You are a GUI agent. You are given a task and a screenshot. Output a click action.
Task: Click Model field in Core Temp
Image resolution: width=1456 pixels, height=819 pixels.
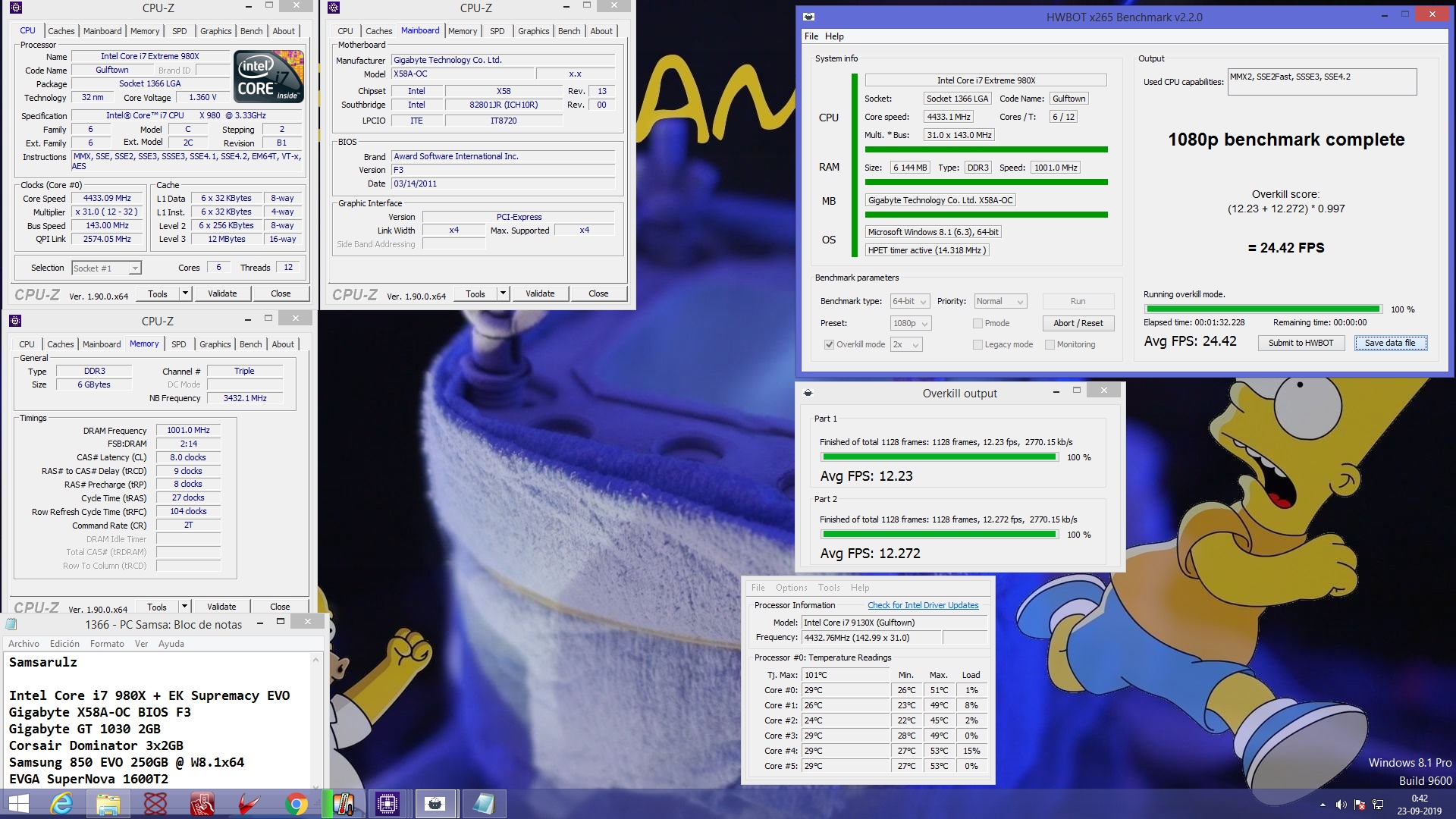coord(895,623)
